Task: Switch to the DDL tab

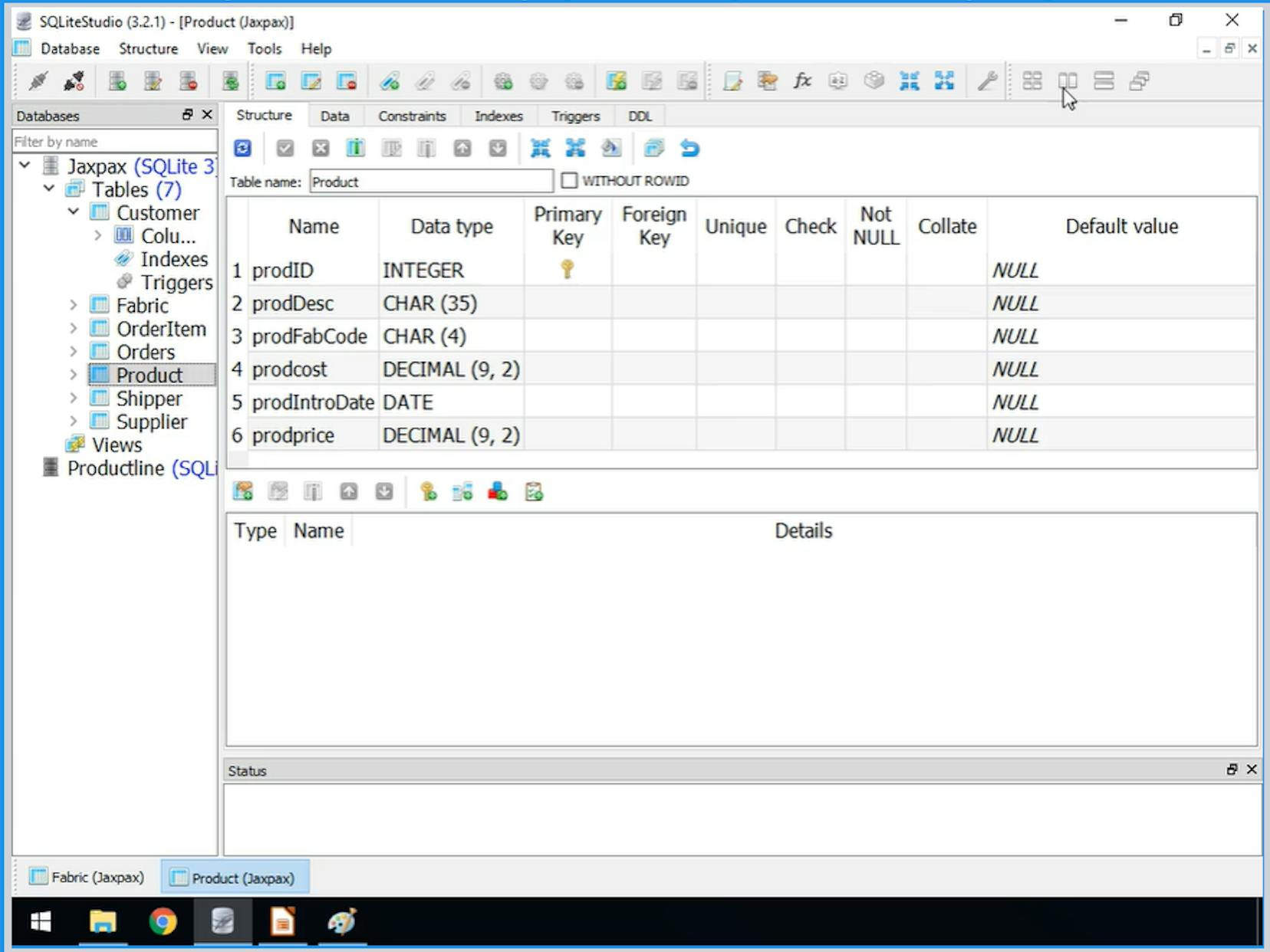Action: pyautogui.click(x=640, y=116)
